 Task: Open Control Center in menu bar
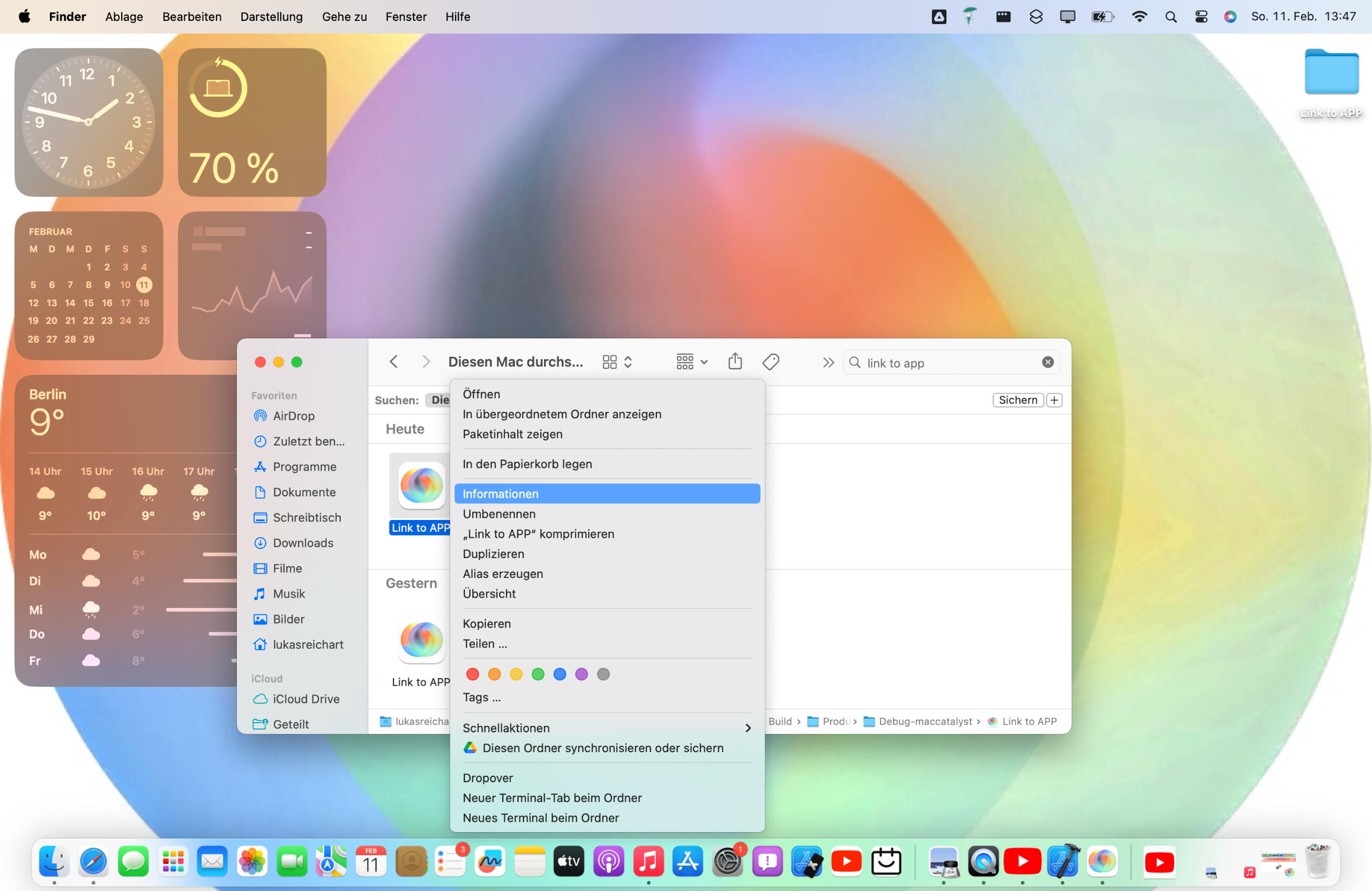click(1201, 17)
